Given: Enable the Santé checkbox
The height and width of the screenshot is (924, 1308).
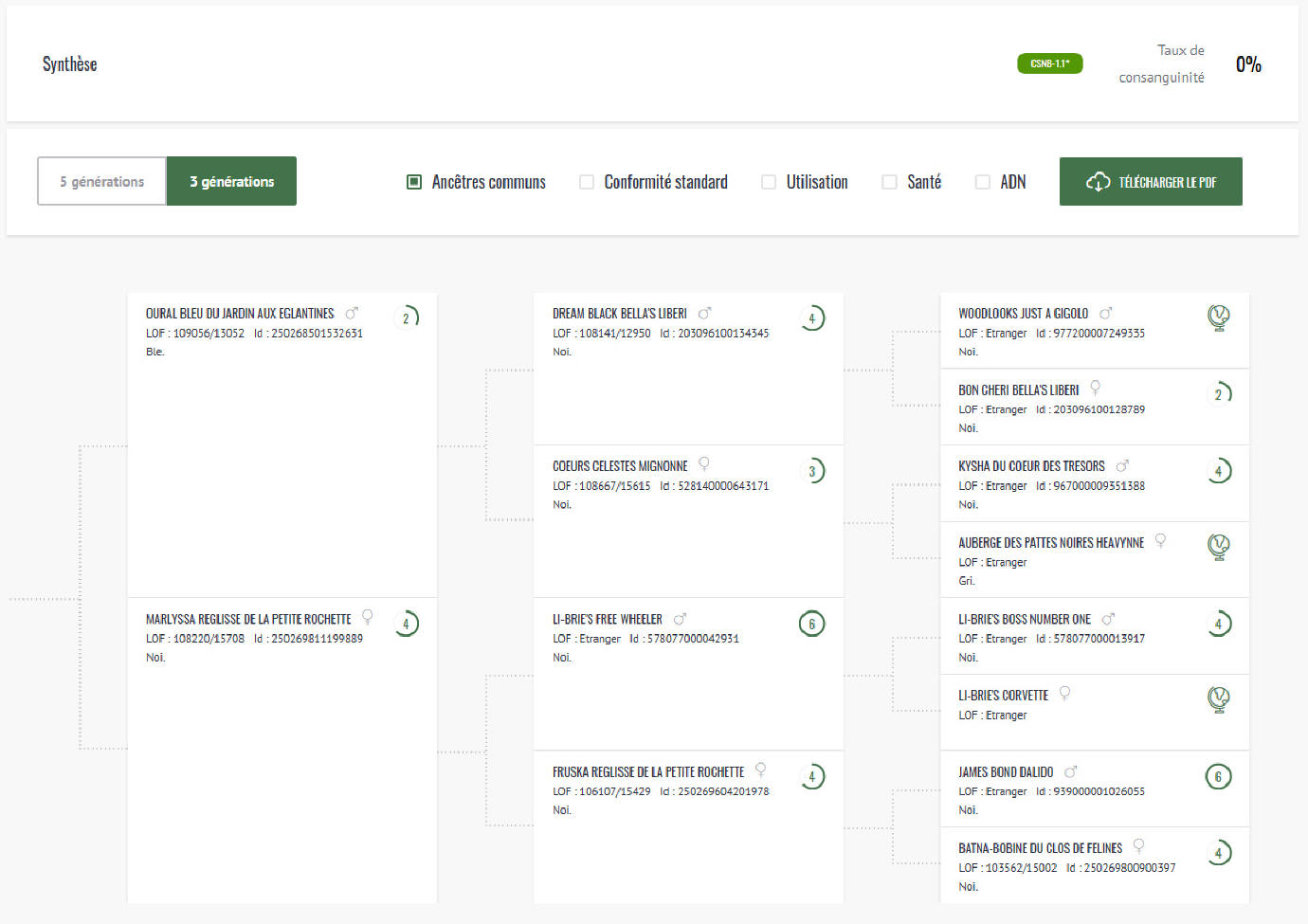Looking at the screenshot, I should 889,182.
